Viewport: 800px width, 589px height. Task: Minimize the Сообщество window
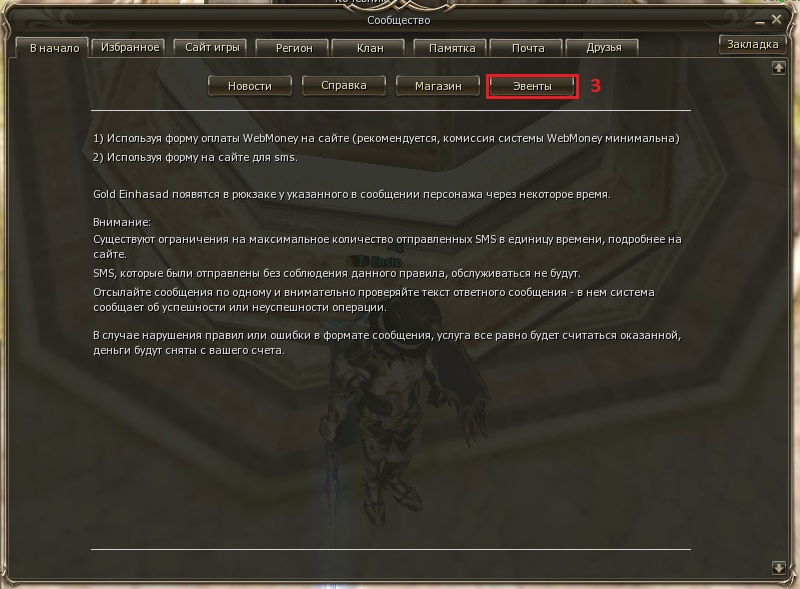[760, 21]
